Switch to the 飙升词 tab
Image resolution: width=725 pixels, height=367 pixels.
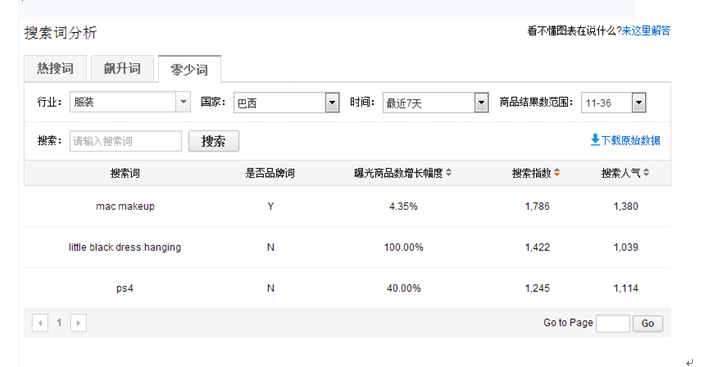[122, 69]
